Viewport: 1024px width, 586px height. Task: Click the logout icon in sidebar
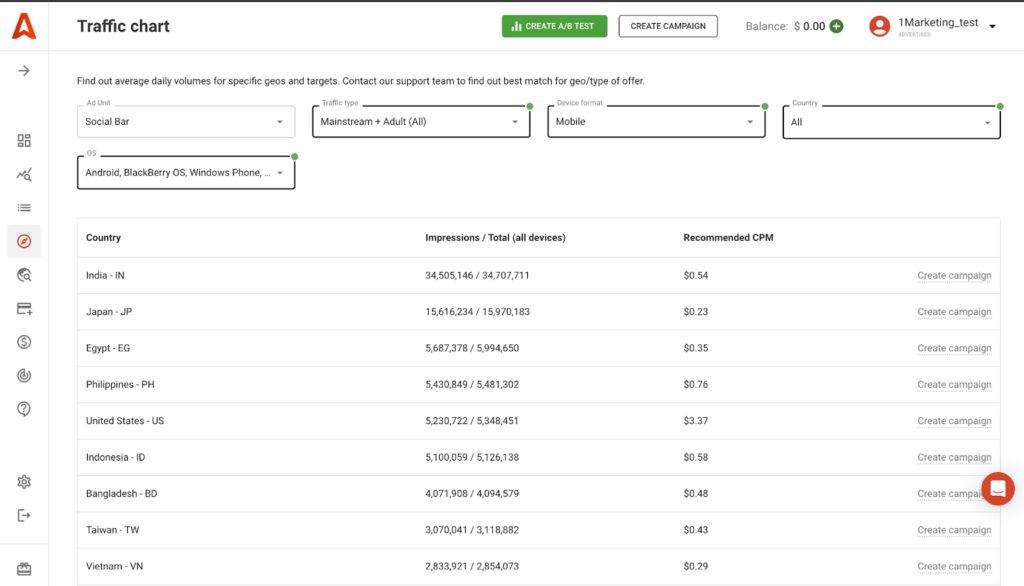point(24,515)
